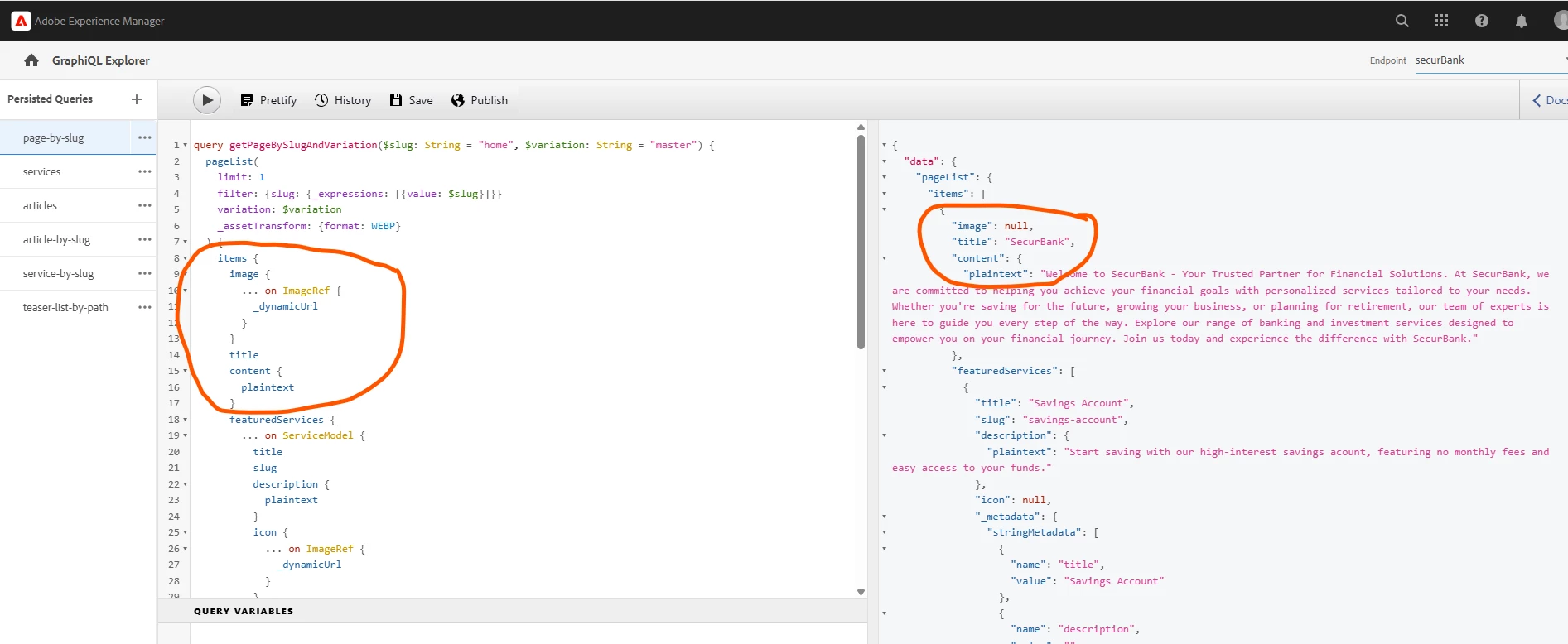Collapse the "pageList" object in results

pos(885,177)
